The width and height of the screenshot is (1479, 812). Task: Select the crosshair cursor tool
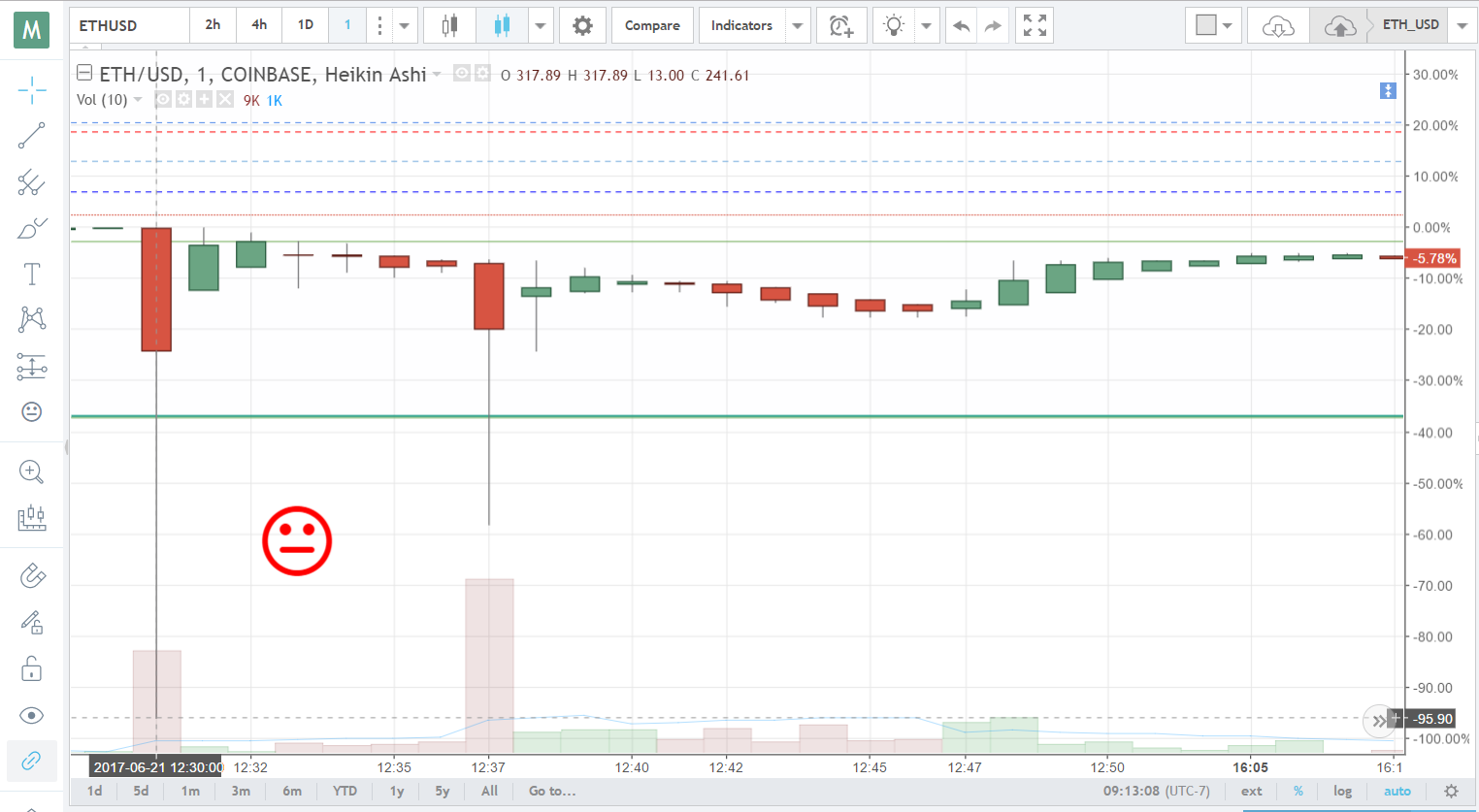click(x=32, y=90)
